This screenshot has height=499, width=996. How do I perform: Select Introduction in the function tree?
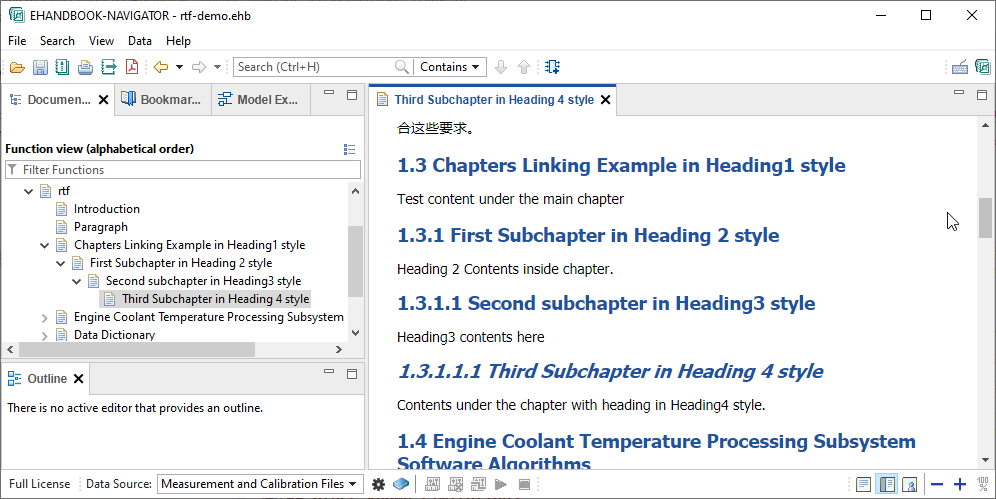[106, 209]
